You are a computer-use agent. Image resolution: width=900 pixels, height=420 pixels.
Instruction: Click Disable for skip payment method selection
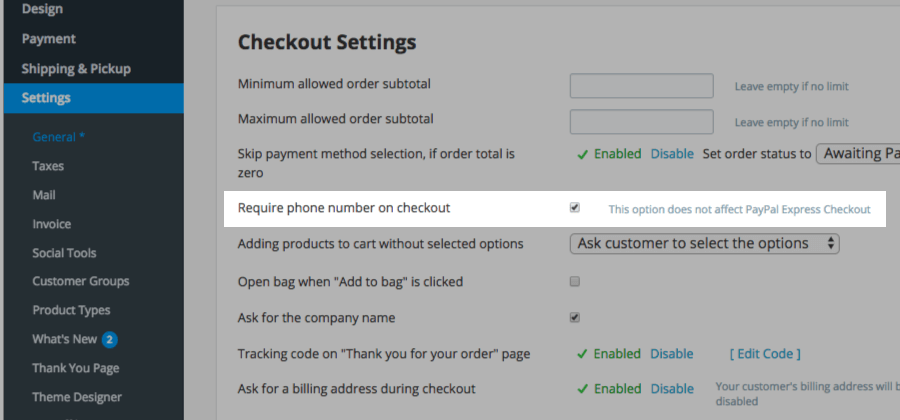(672, 154)
